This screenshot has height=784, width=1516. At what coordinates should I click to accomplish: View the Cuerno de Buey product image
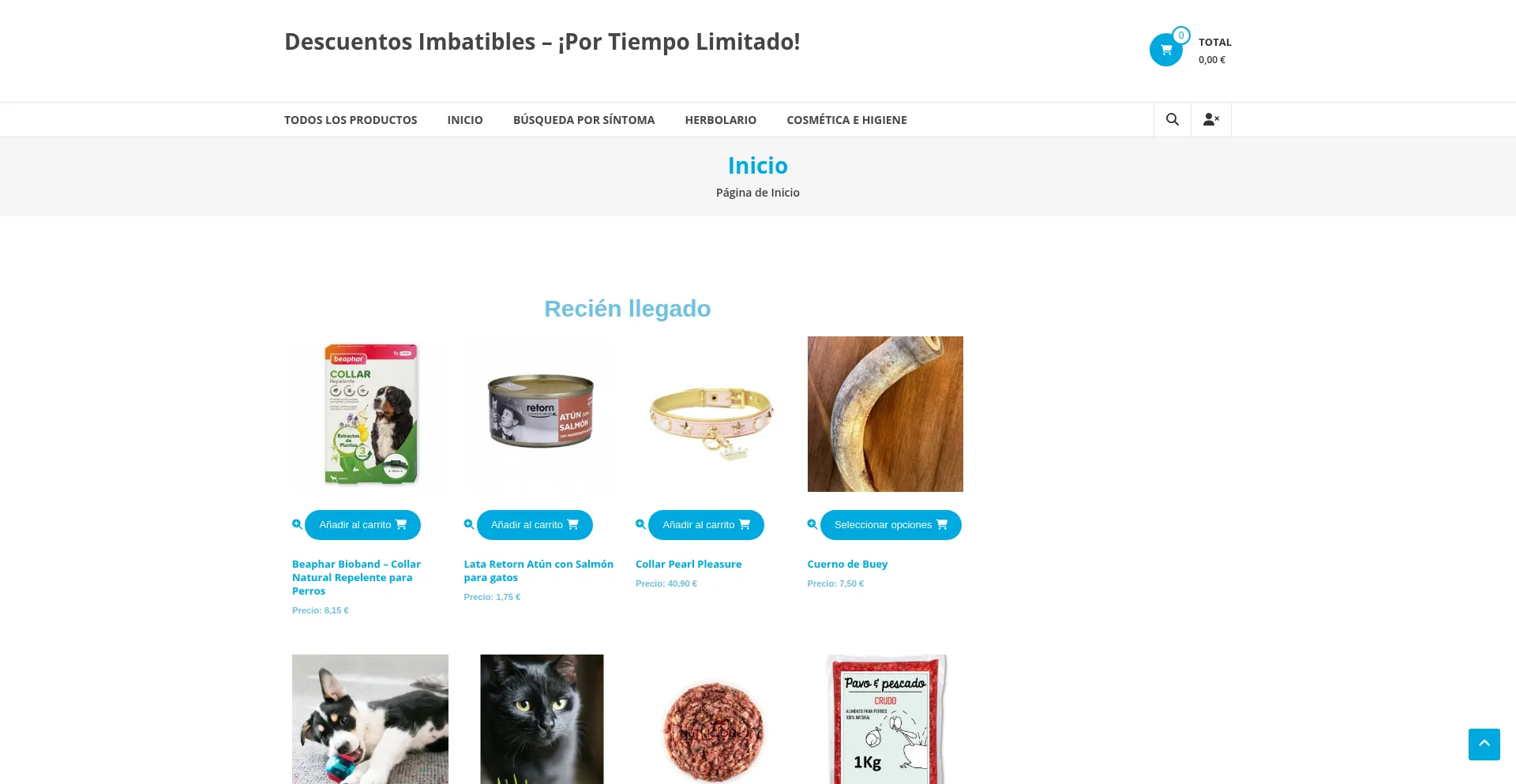[885, 414]
